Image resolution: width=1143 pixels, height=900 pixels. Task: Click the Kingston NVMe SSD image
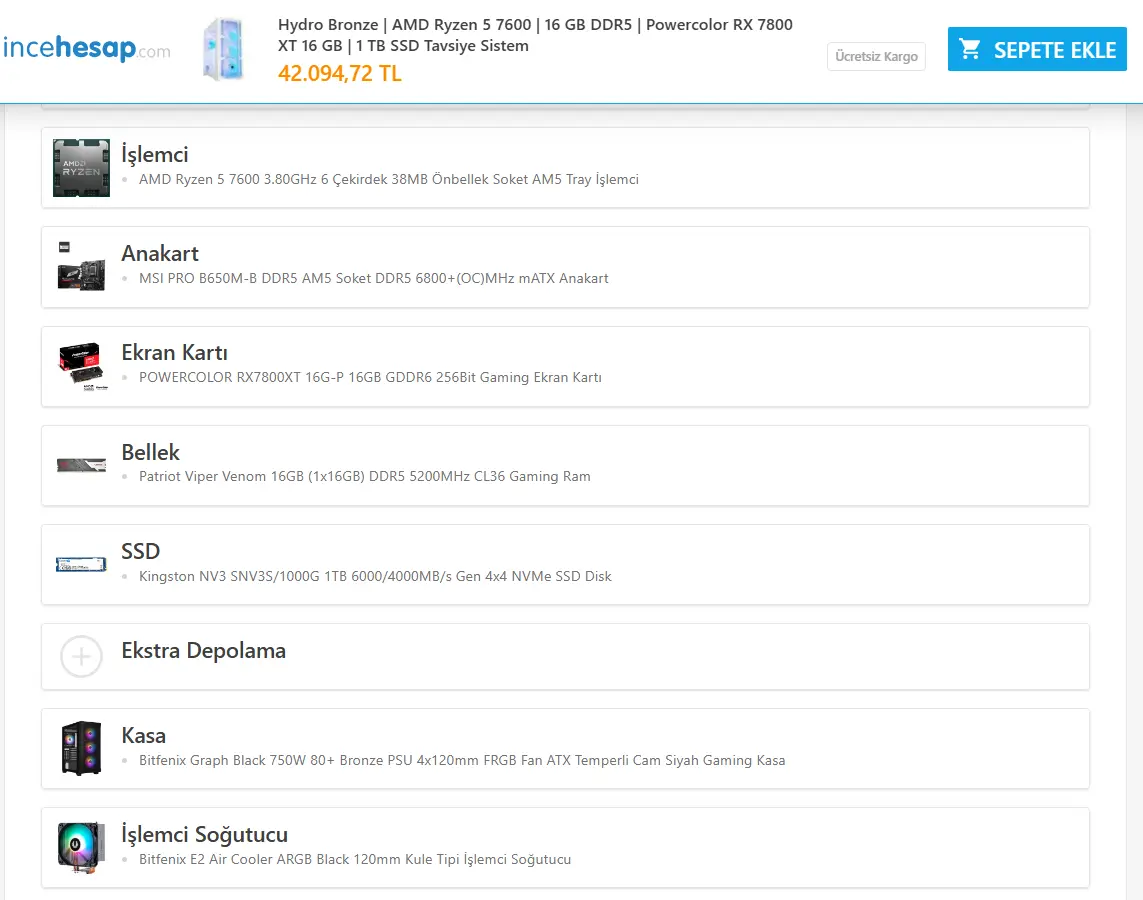click(82, 564)
